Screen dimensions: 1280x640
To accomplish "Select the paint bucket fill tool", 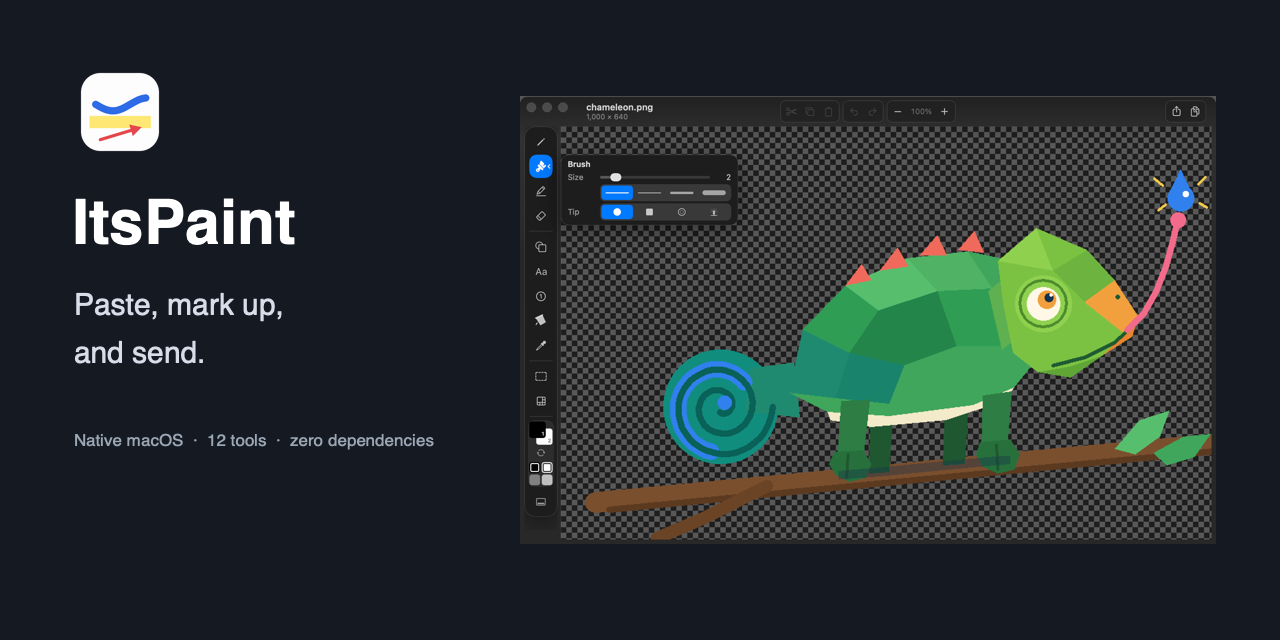I will pos(541,320).
